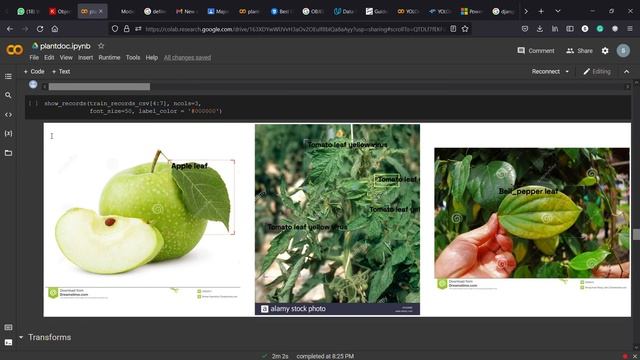This screenshot has height=360, width=640.
Task: Open the Variables inspector {x}
Action: point(8,133)
